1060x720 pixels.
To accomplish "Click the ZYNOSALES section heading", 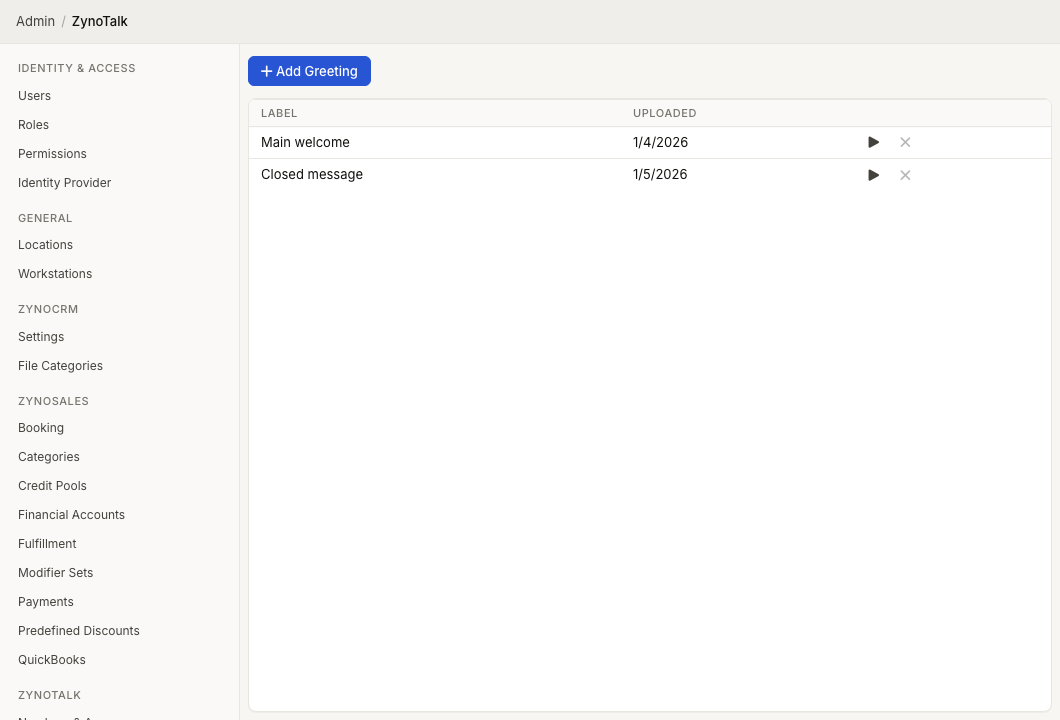I will [53, 401].
